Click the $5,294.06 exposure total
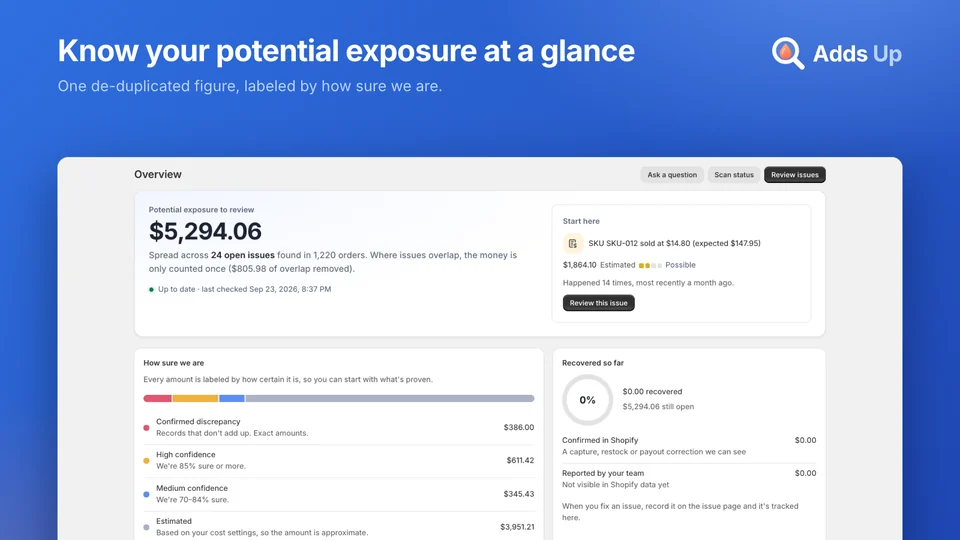 tap(205, 231)
